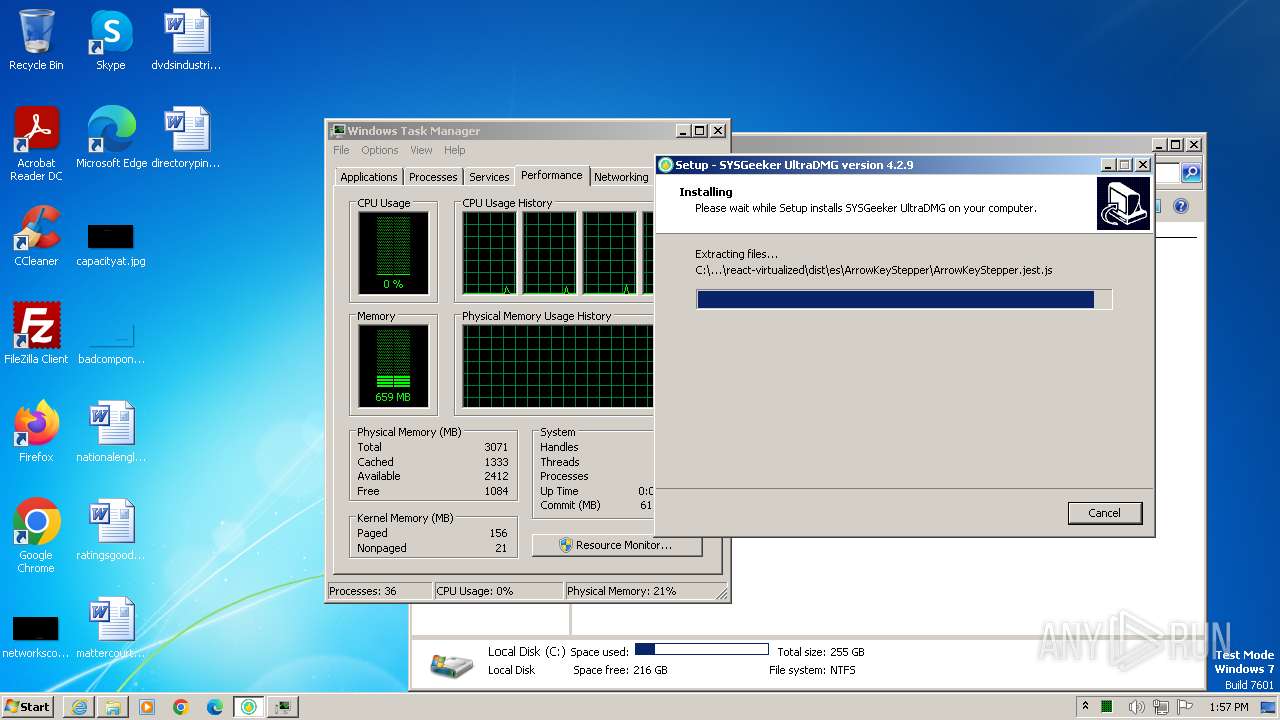
Task: Open Task Manager Help menu
Action: [455, 150]
